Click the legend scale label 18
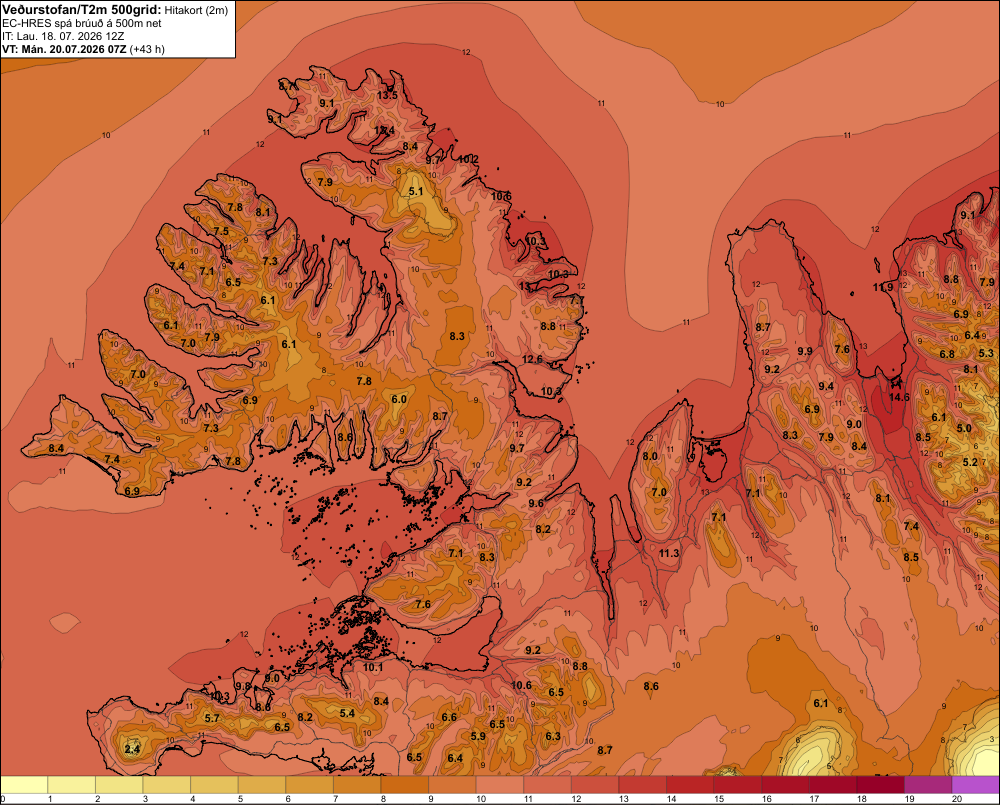The height and width of the screenshot is (805, 1000). [862, 799]
